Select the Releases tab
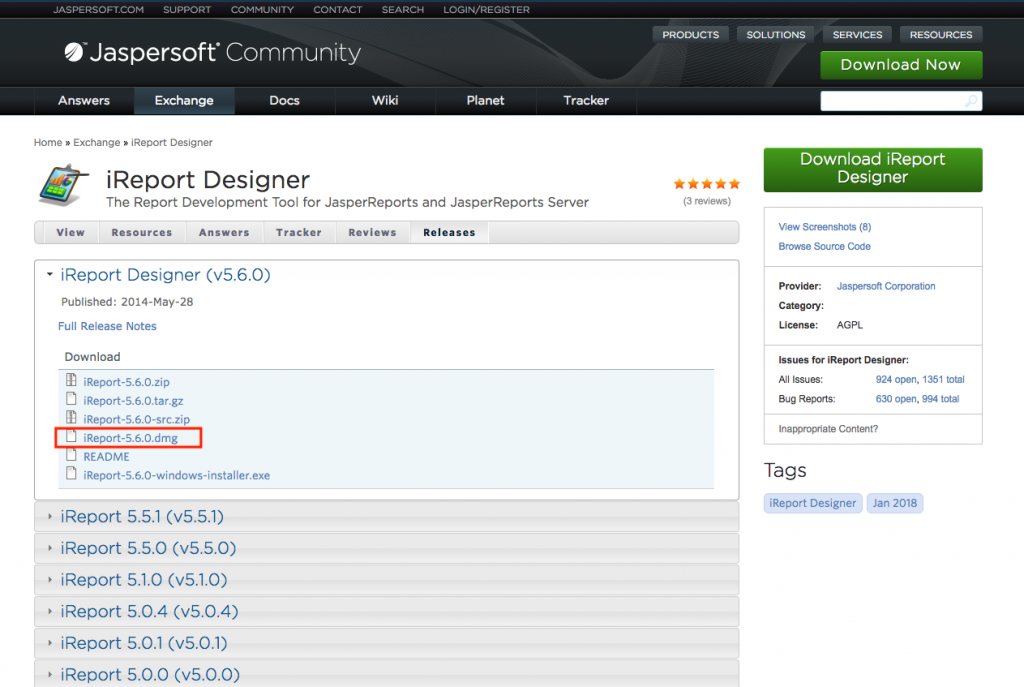This screenshot has width=1024, height=687. pyautogui.click(x=449, y=232)
